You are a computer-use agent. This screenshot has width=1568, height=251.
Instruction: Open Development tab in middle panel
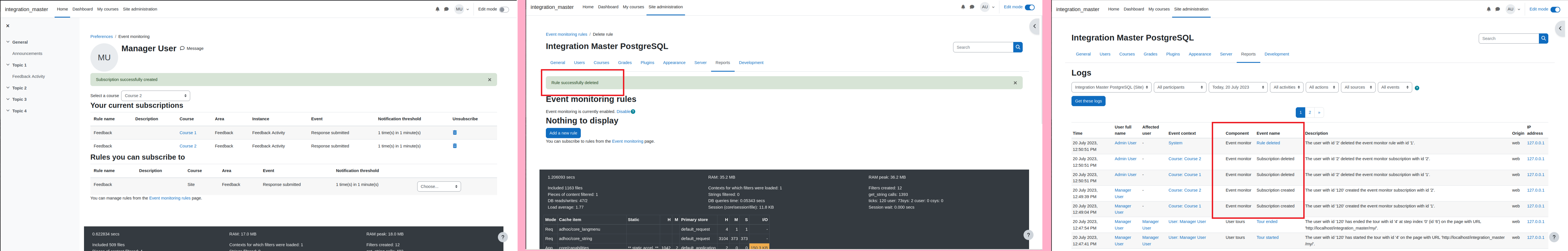pos(751,63)
